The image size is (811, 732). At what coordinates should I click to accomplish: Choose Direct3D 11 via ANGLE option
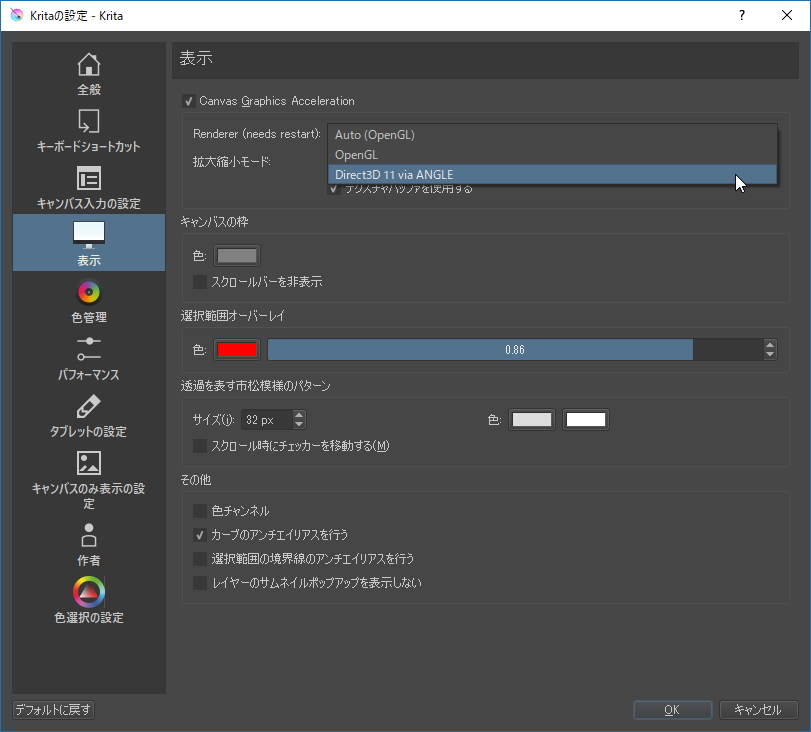(552, 174)
